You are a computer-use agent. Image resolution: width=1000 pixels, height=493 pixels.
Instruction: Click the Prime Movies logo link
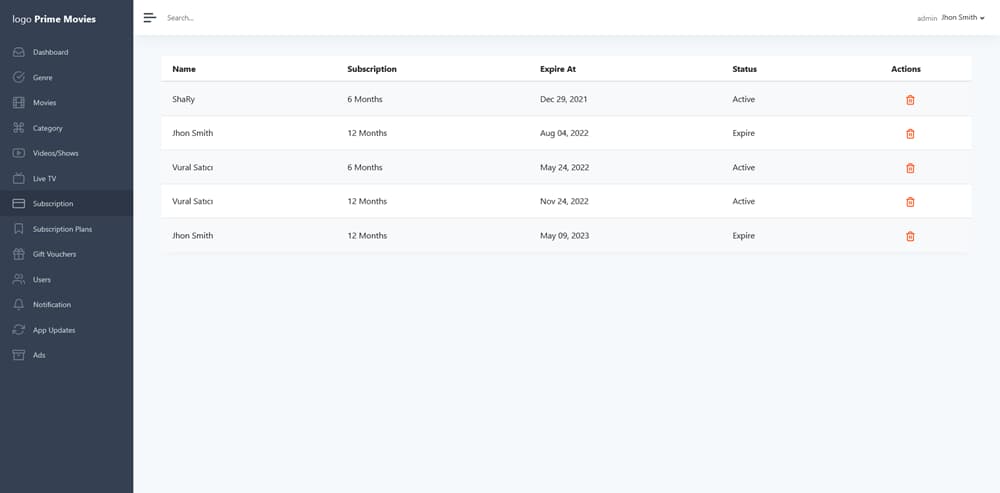54,19
